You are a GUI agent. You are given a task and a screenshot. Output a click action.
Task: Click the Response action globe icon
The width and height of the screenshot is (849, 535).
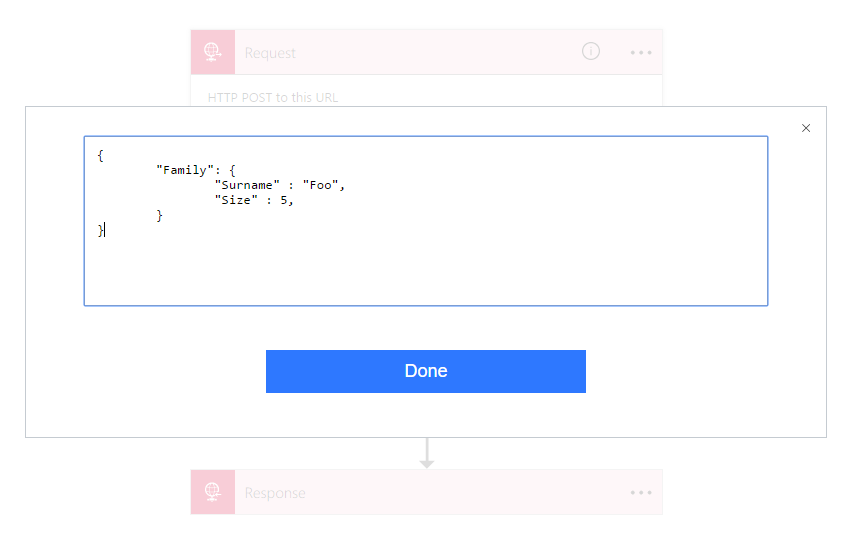[213, 492]
